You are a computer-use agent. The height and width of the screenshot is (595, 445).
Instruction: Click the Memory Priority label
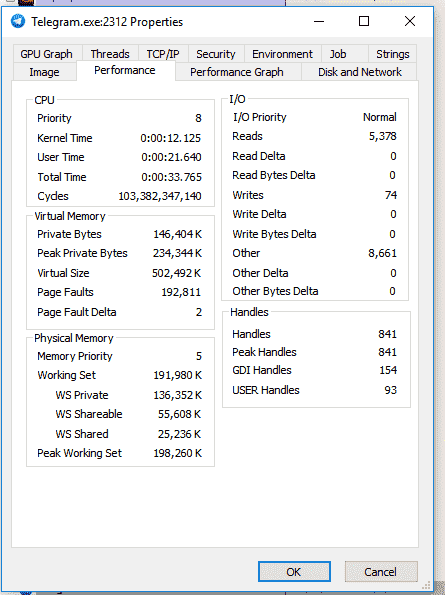(x=75, y=356)
